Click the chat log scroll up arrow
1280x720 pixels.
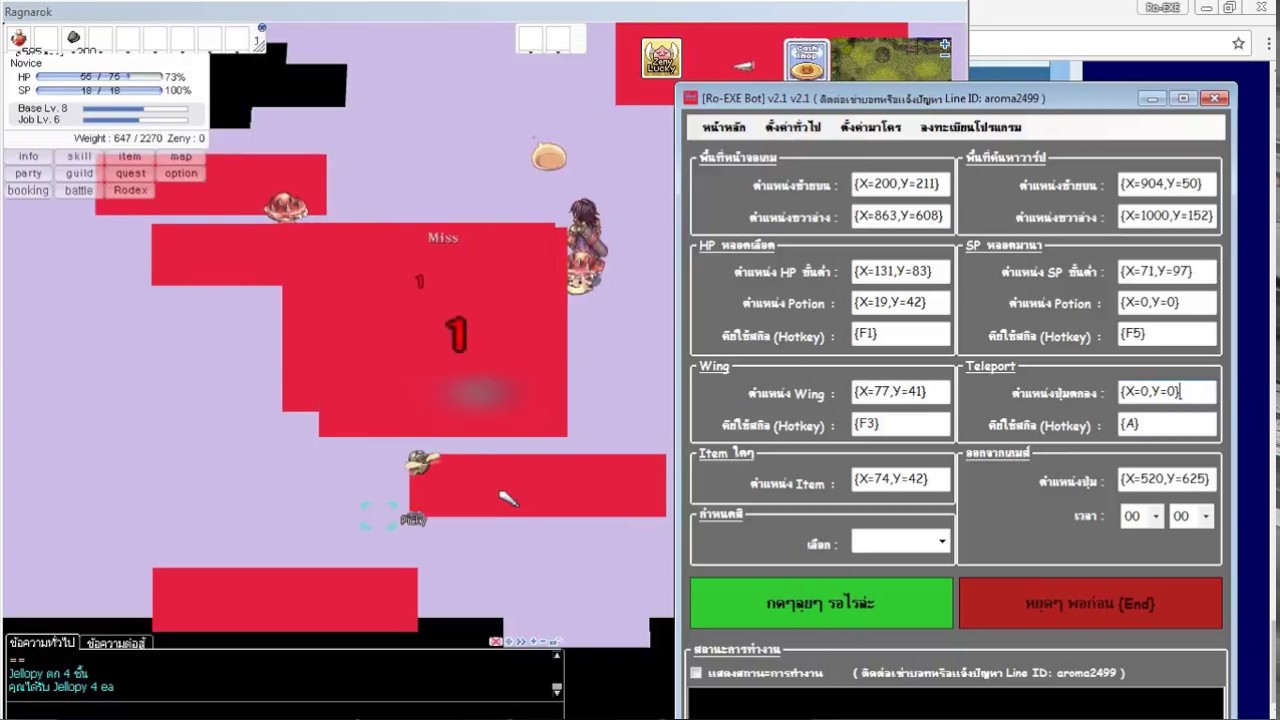coord(557,656)
